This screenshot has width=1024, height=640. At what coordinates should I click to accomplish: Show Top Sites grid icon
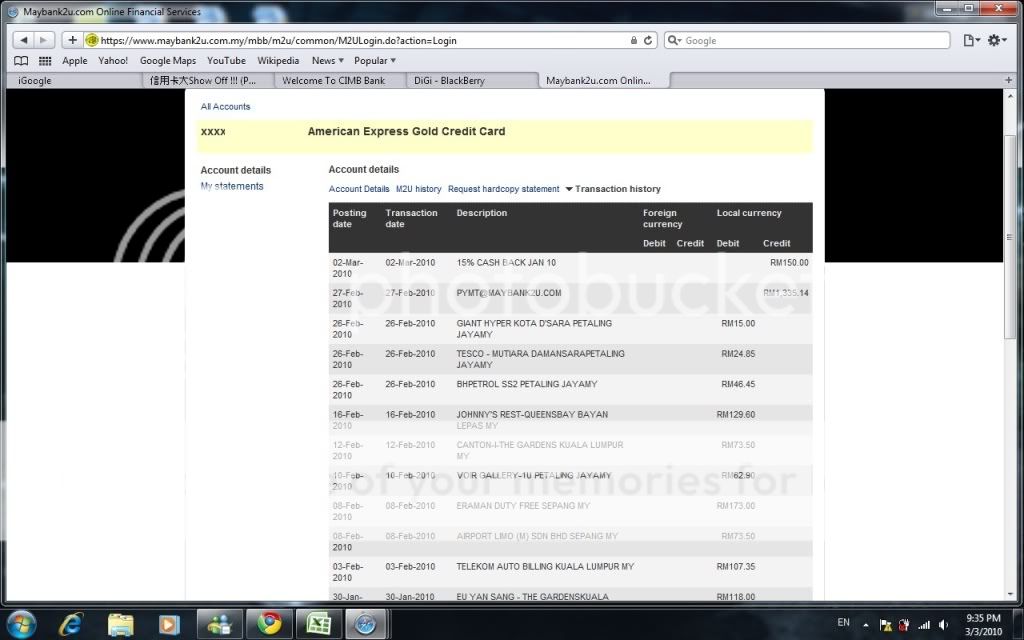[45, 61]
